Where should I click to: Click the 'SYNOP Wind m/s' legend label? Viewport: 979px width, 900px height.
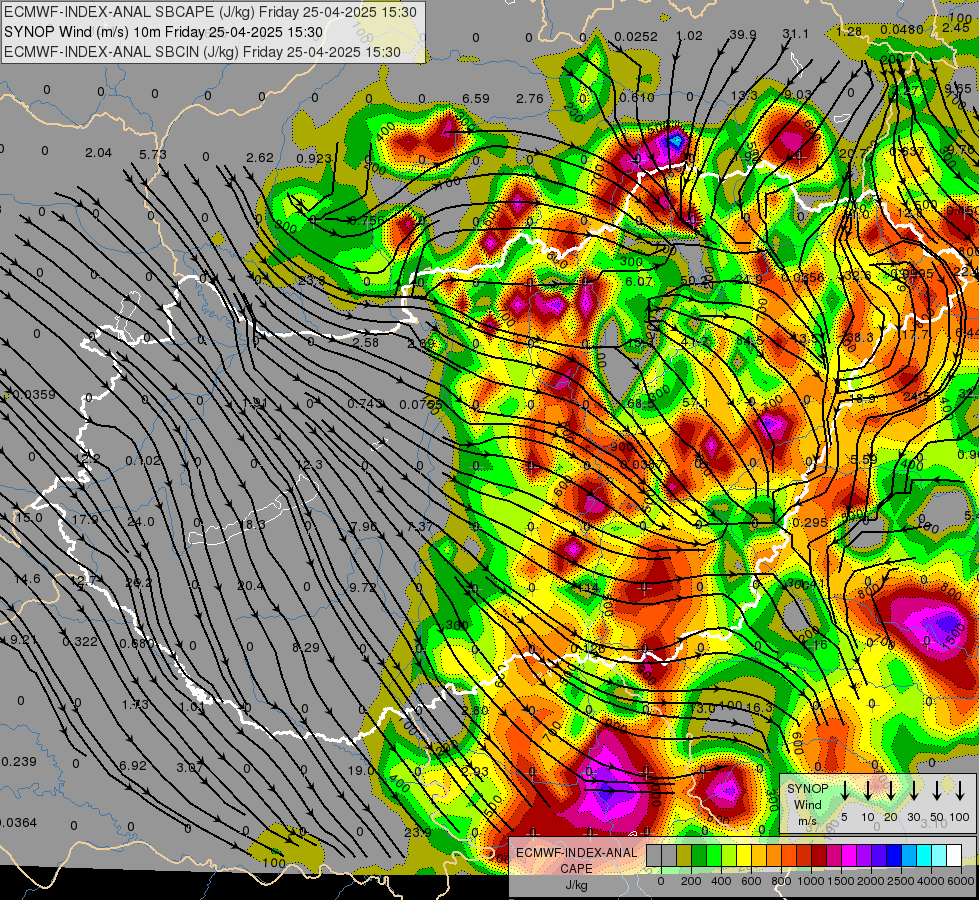coord(807,804)
